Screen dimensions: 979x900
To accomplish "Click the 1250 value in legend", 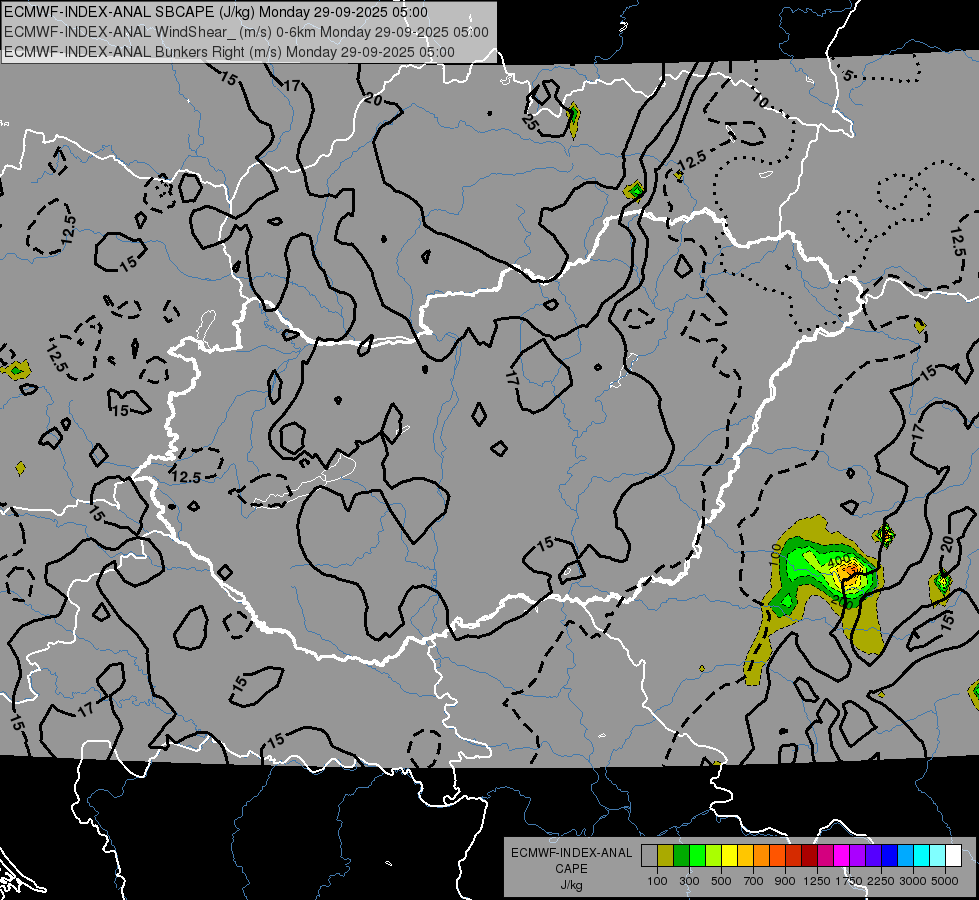I will [x=817, y=881].
